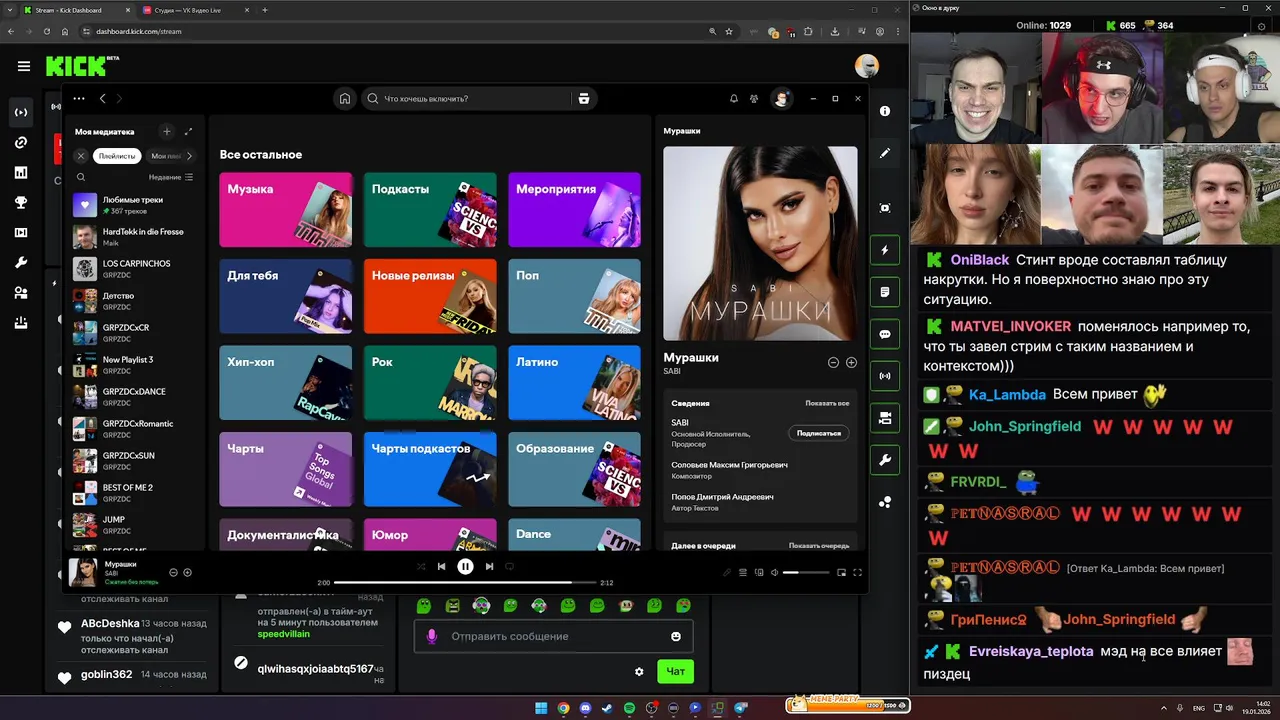
Task: Open chat settings gear near Чат button
Action: (x=639, y=671)
